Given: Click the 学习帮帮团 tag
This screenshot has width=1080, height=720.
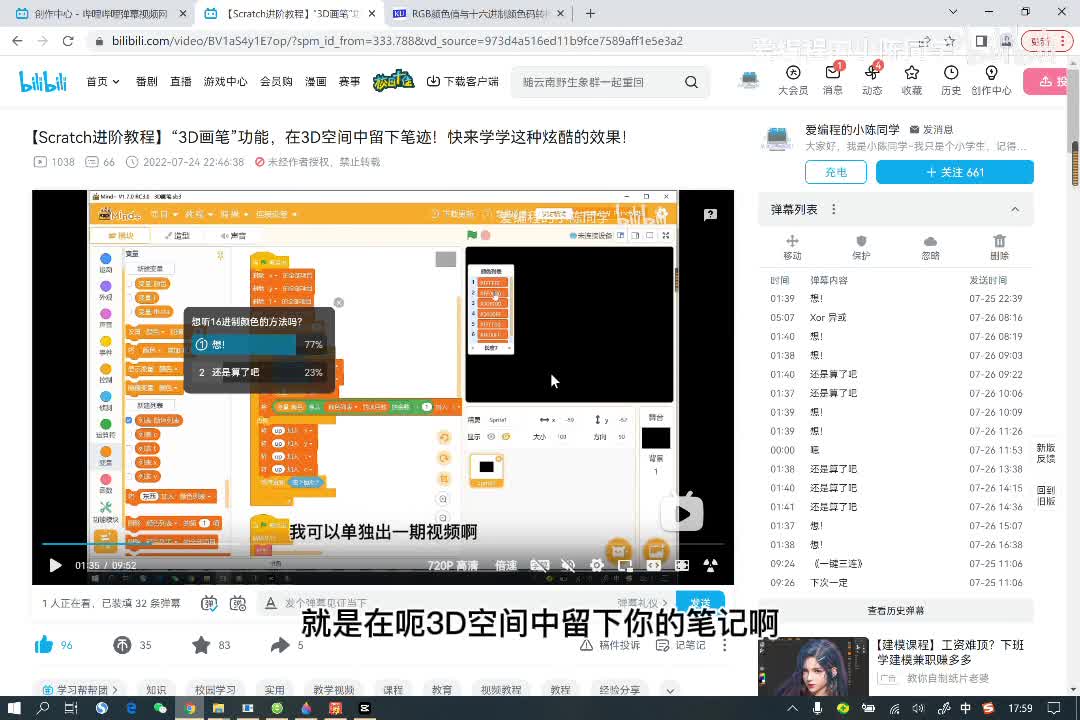Looking at the screenshot, I should pos(80,690).
